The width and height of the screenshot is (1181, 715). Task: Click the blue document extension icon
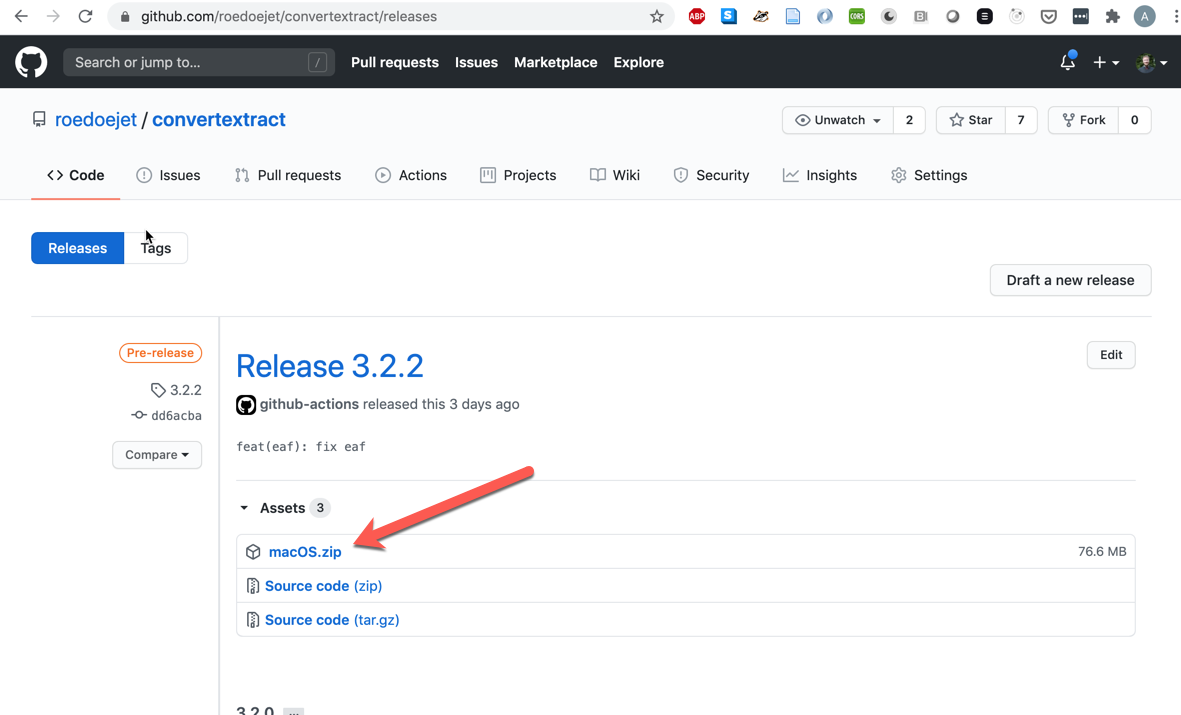792,17
